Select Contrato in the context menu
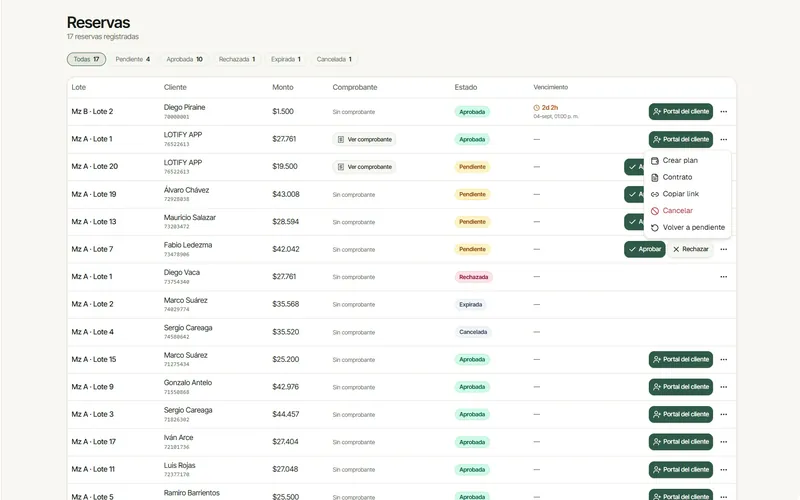Screen dimensions: 800x500 pyautogui.click(x=688, y=178)
